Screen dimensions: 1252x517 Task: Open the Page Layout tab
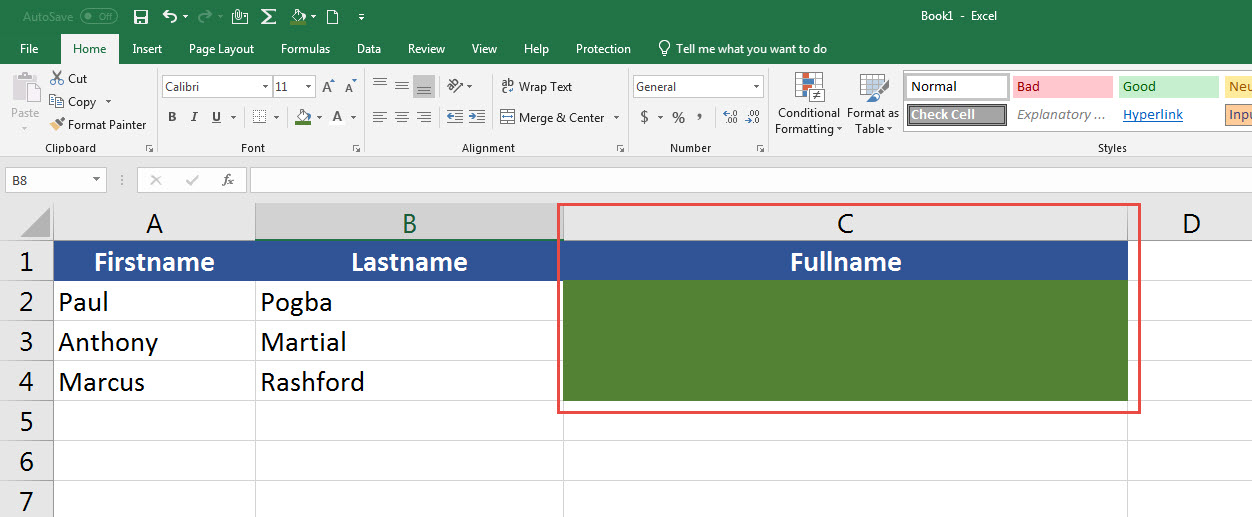point(221,49)
